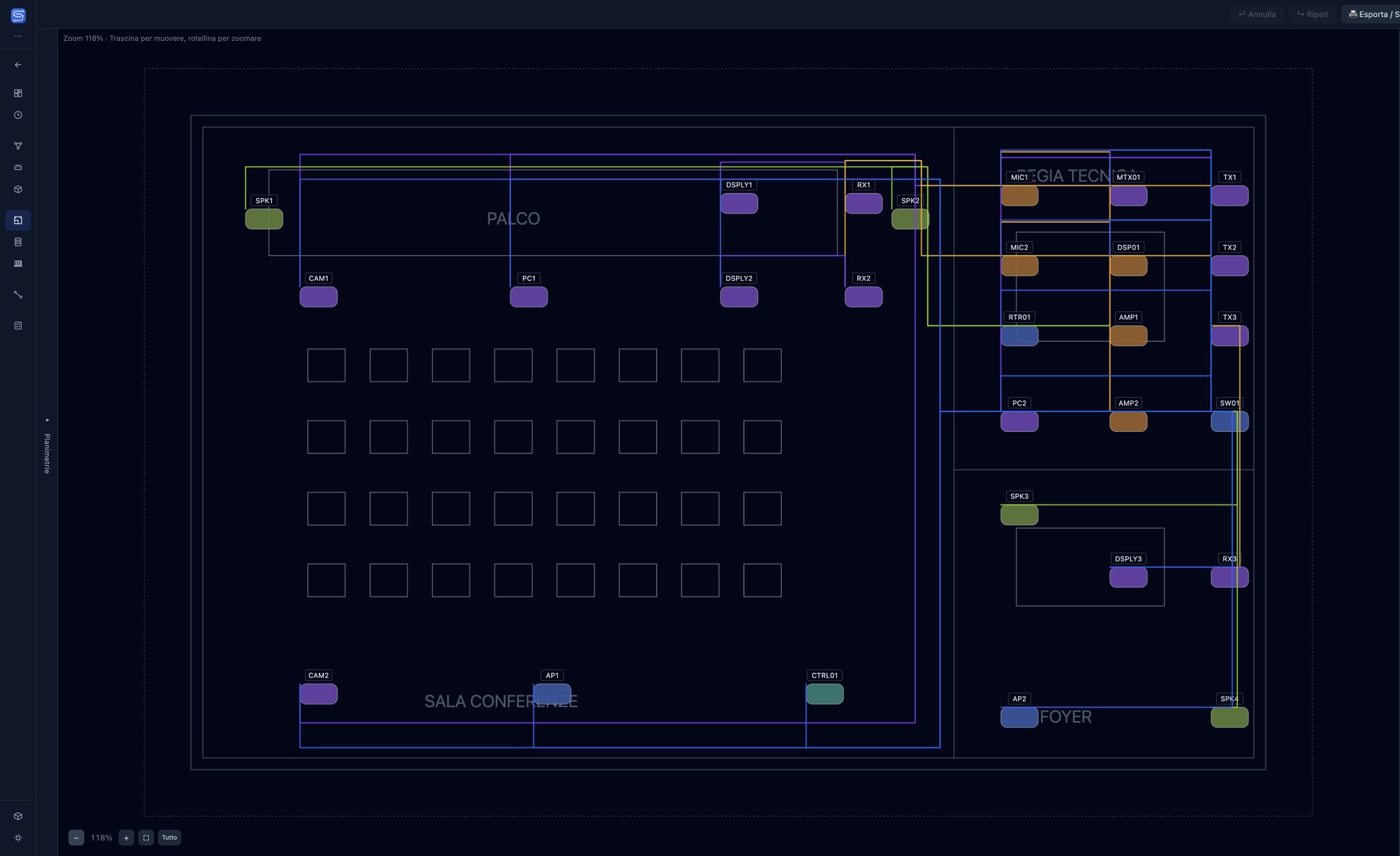Select the MTX01 matrix node

(1128, 196)
